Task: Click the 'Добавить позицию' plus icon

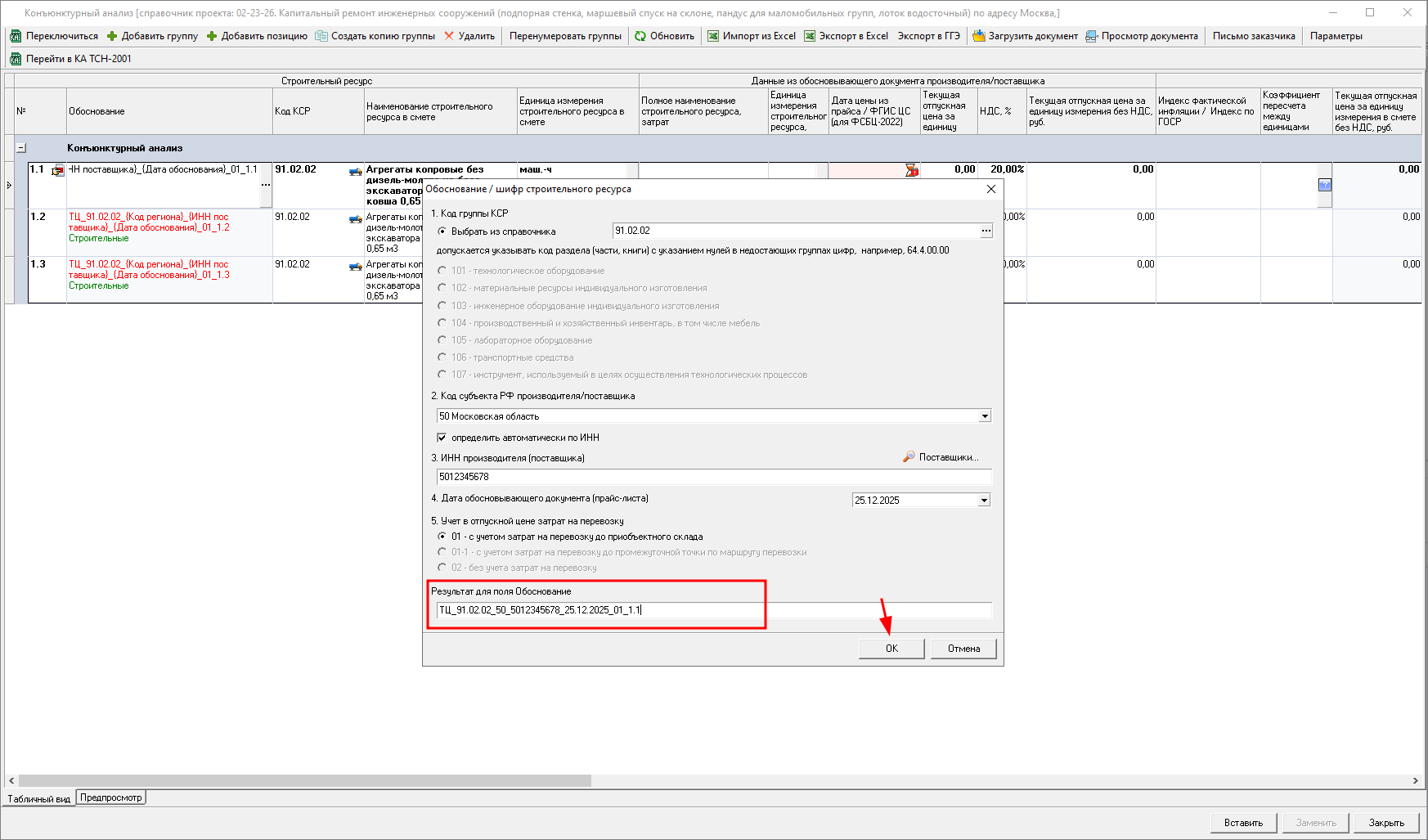Action: pyautogui.click(x=212, y=36)
